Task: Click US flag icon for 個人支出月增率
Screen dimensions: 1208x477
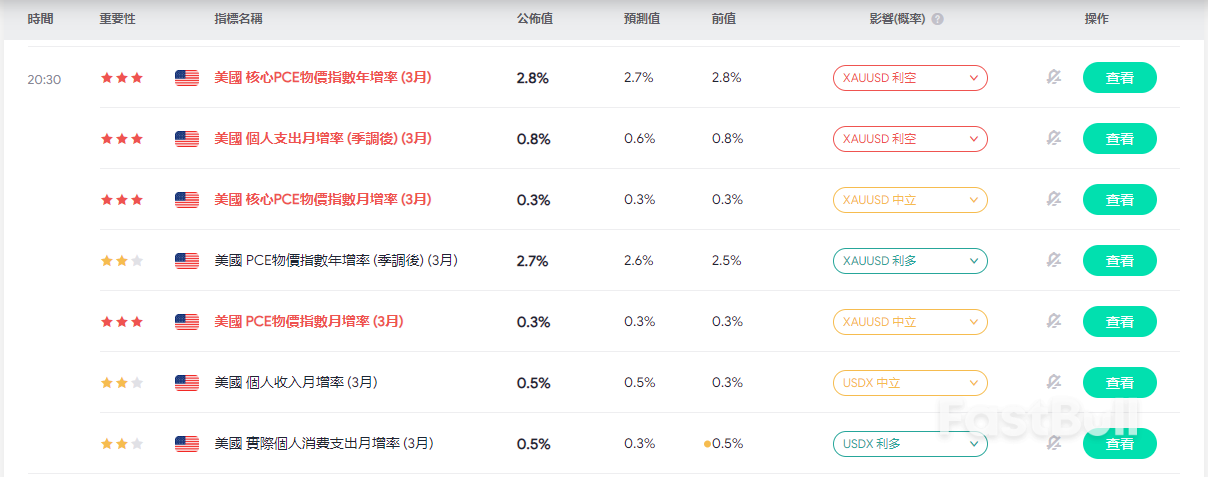Action: click(x=187, y=139)
